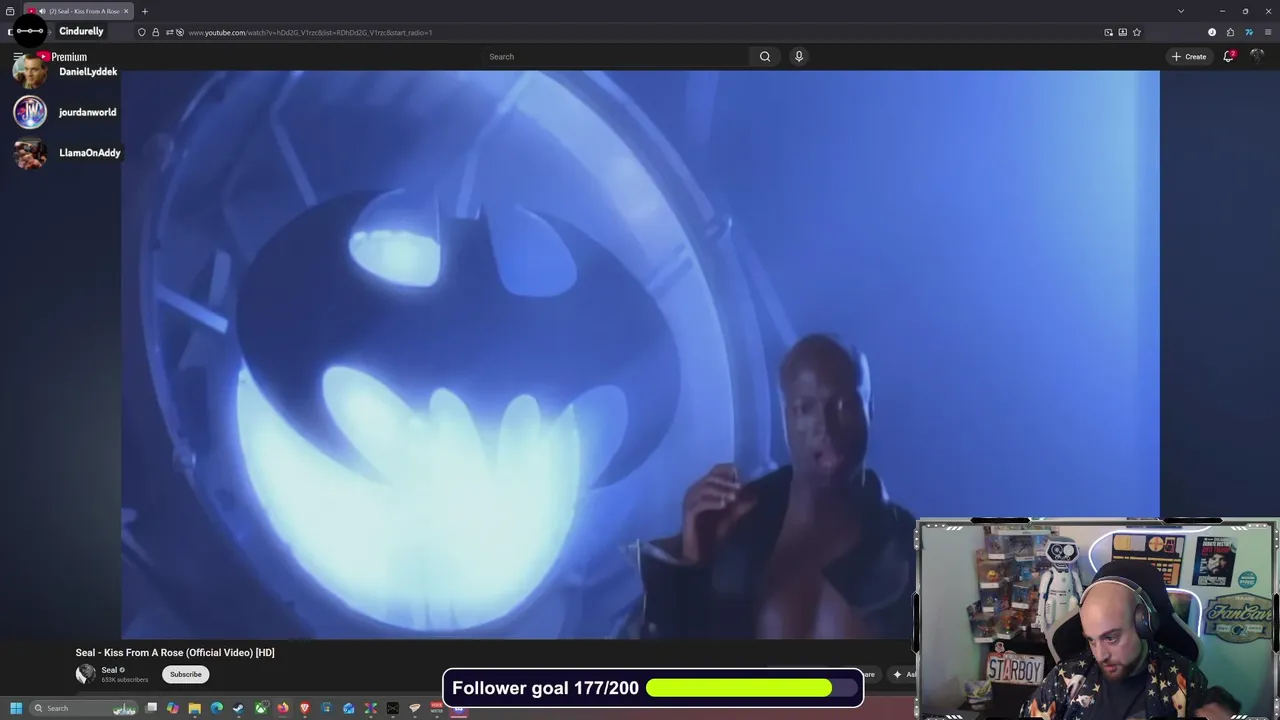Open File Explorer from the taskbar

click(x=195, y=708)
